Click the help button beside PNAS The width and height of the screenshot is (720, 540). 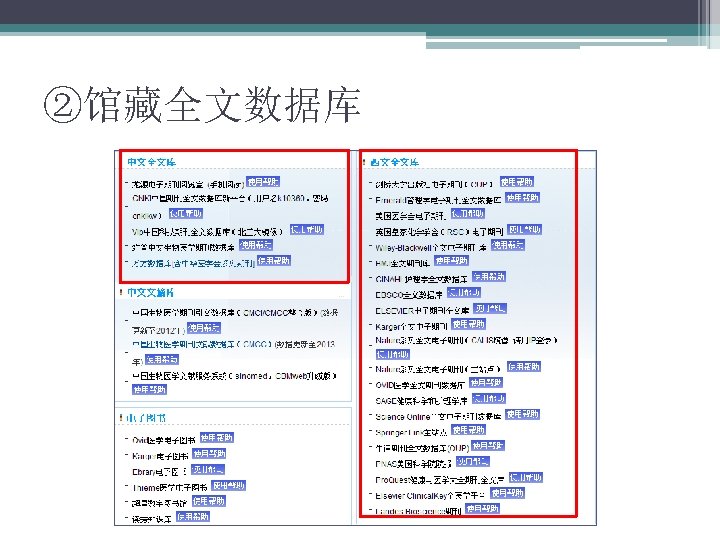473,461
